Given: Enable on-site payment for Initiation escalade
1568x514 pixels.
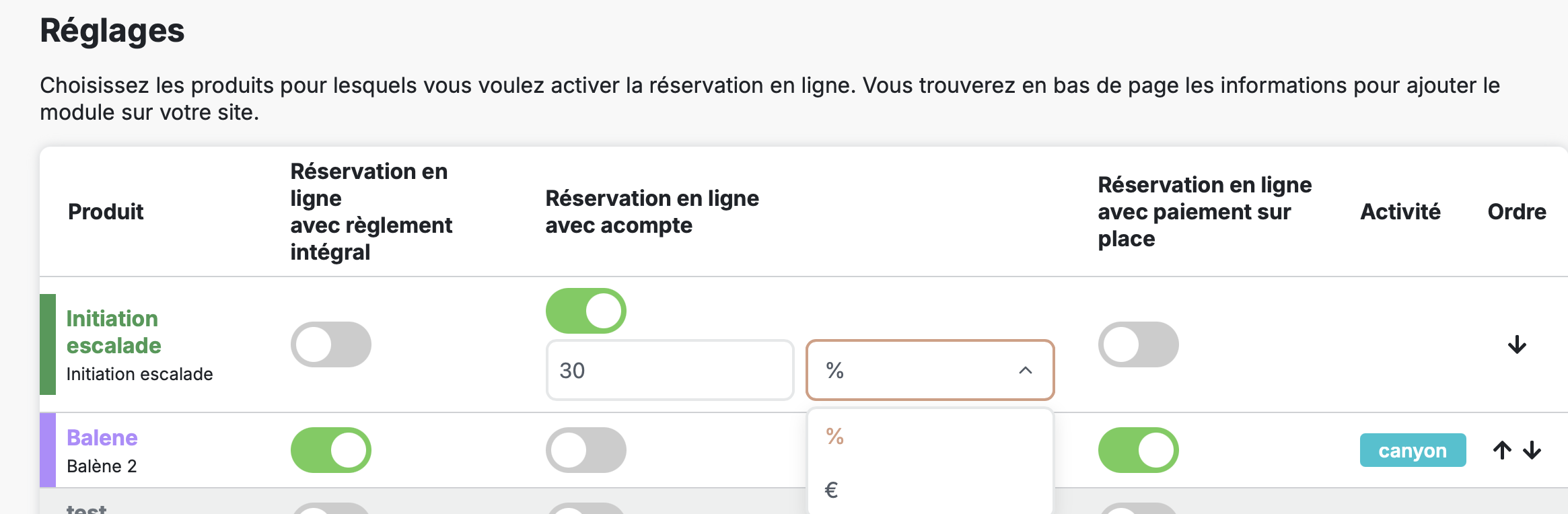Looking at the screenshot, I should click(1138, 344).
